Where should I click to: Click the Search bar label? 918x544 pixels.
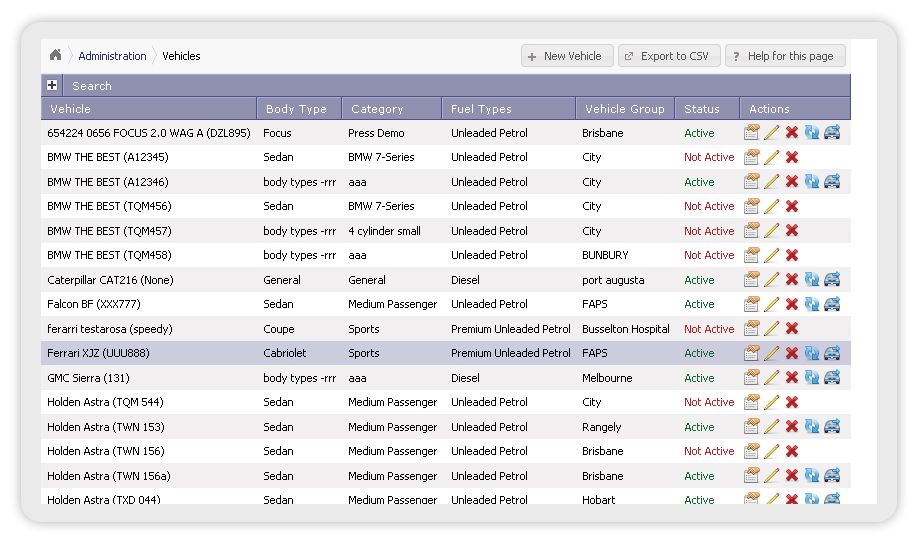(x=92, y=86)
